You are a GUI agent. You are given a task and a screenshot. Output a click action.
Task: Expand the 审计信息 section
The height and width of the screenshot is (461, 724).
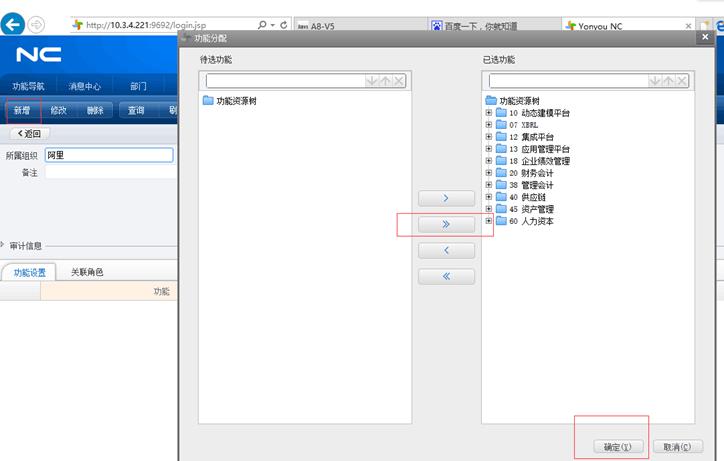pyautogui.click(x=4, y=245)
